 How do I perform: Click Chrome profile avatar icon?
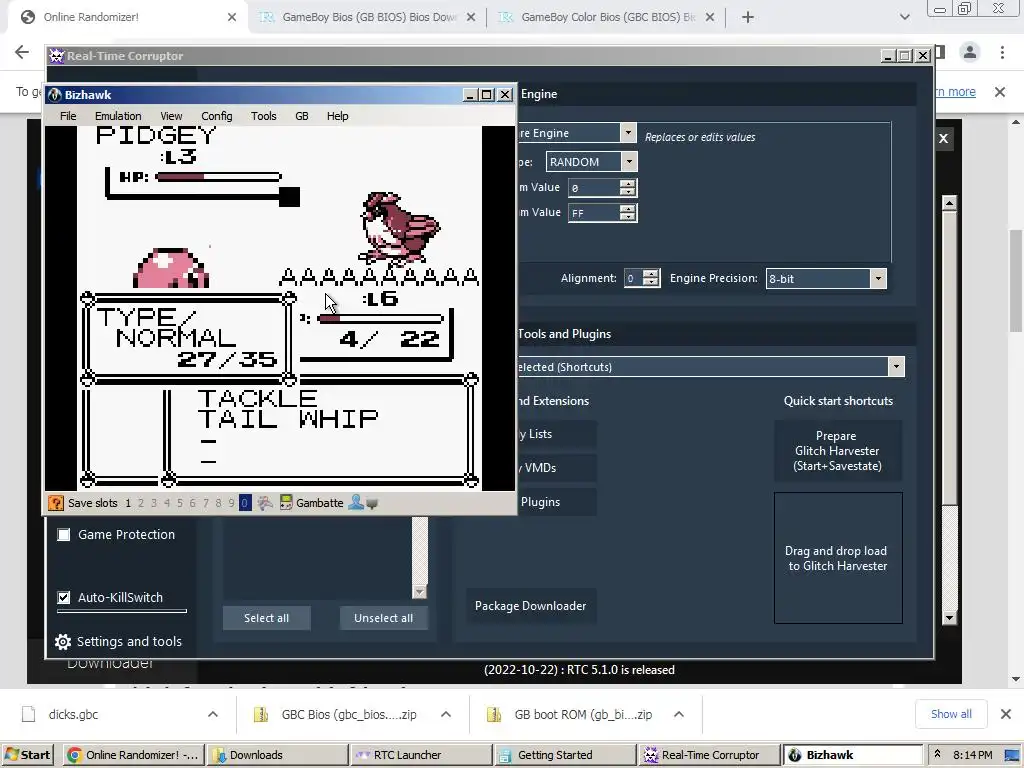click(970, 52)
